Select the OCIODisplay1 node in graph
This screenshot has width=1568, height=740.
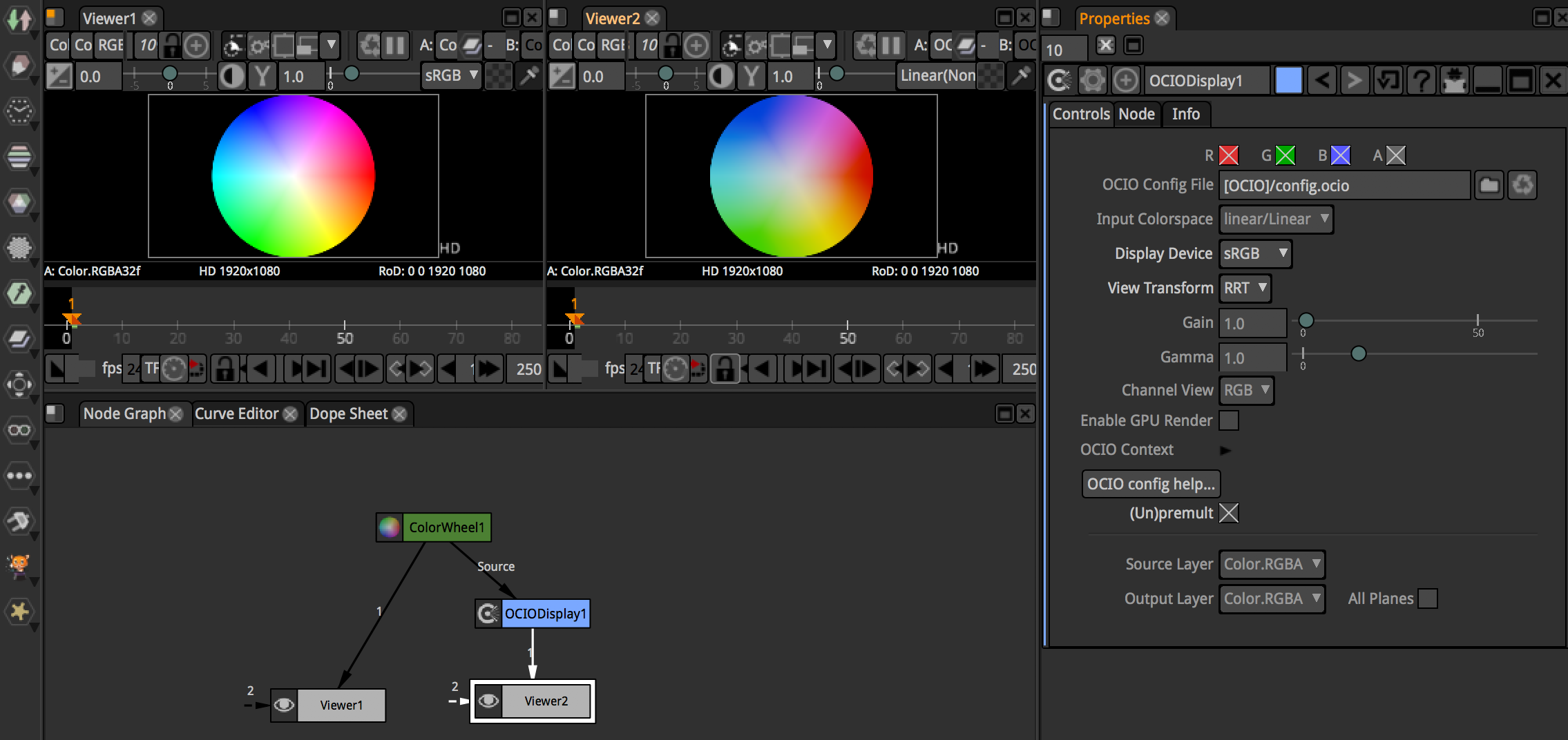pyautogui.click(x=545, y=614)
